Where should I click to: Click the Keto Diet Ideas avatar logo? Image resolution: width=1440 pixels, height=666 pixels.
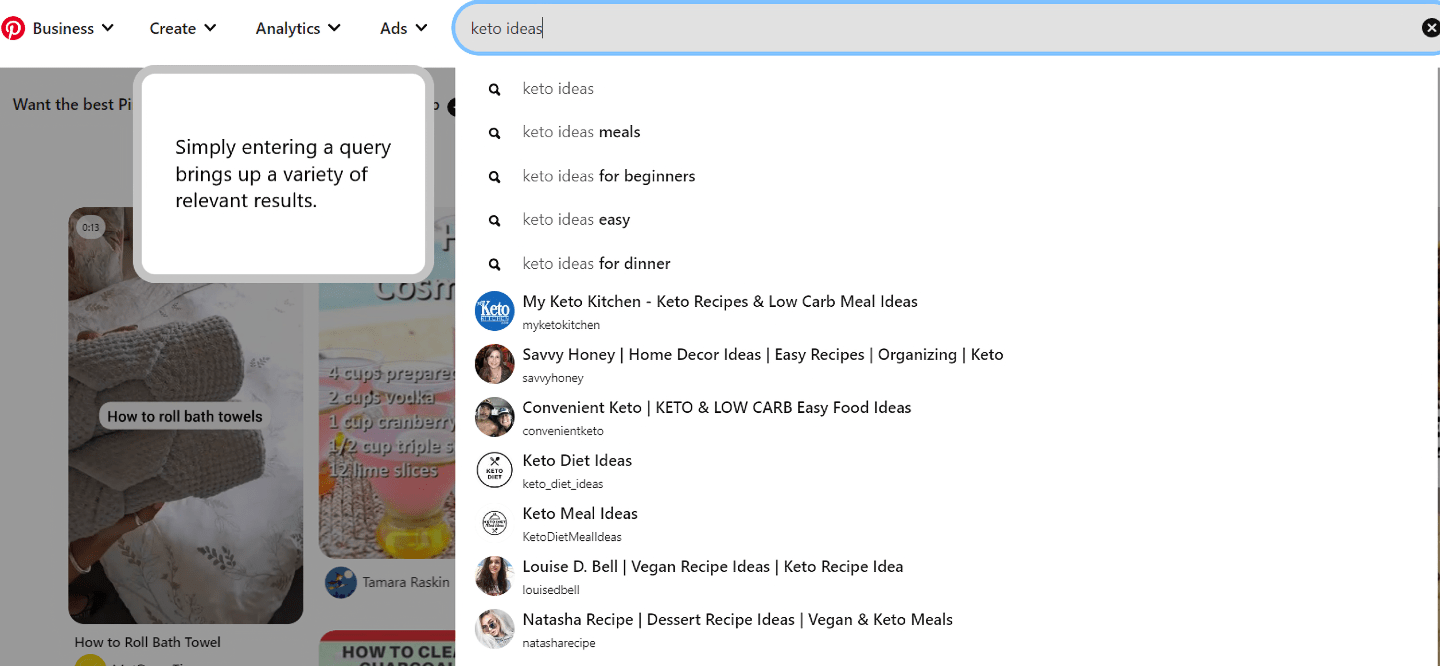[494, 470]
